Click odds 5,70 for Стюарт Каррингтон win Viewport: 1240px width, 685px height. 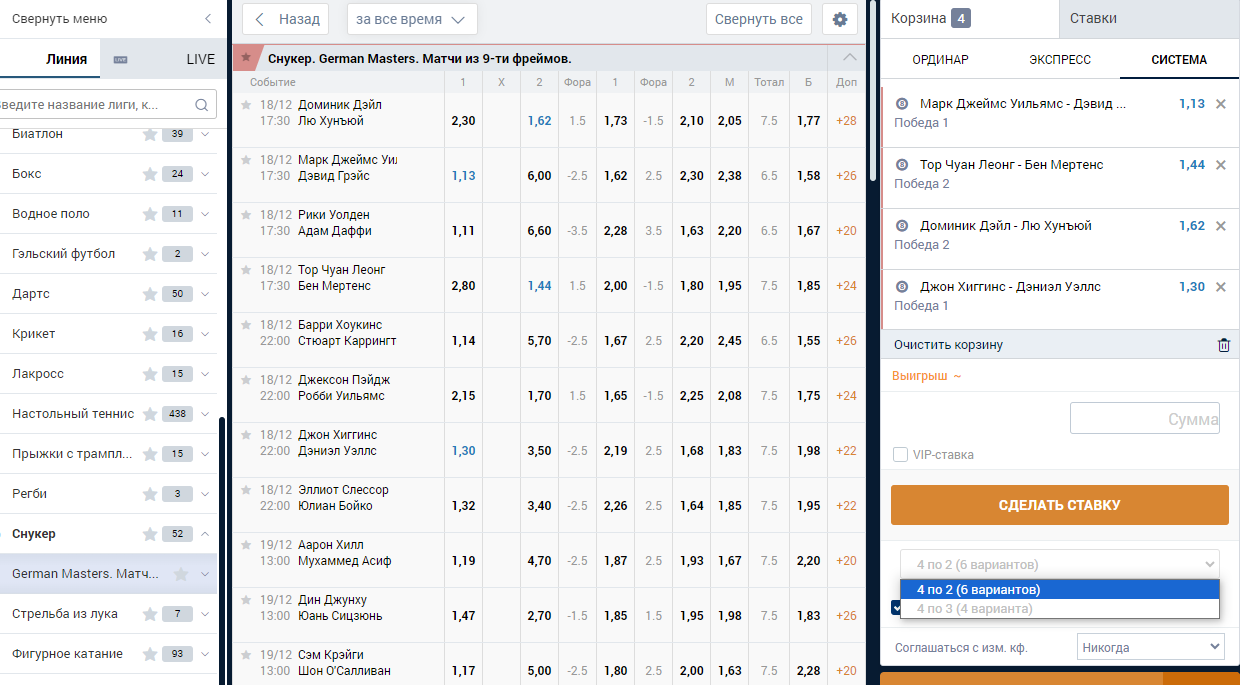point(539,341)
